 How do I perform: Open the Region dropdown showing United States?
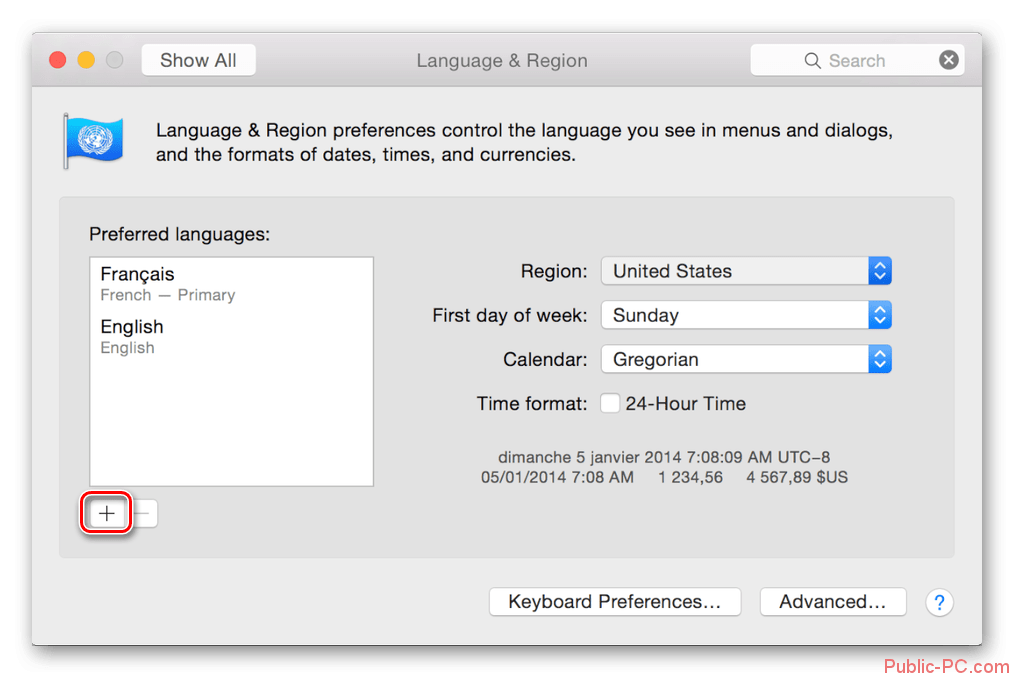[745, 271]
